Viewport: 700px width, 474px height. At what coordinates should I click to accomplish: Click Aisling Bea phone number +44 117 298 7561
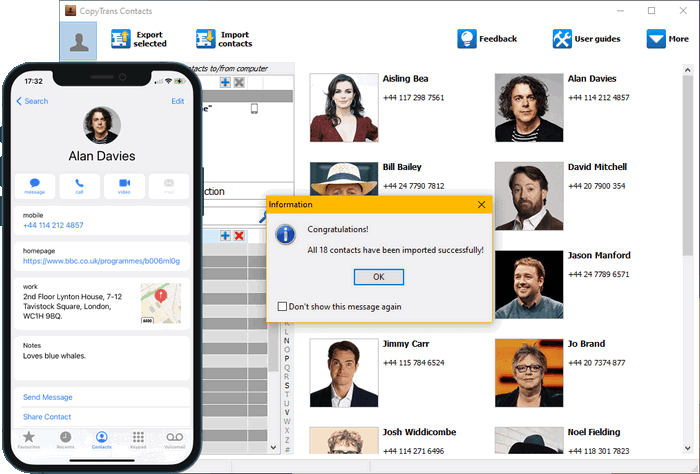(413, 98)
